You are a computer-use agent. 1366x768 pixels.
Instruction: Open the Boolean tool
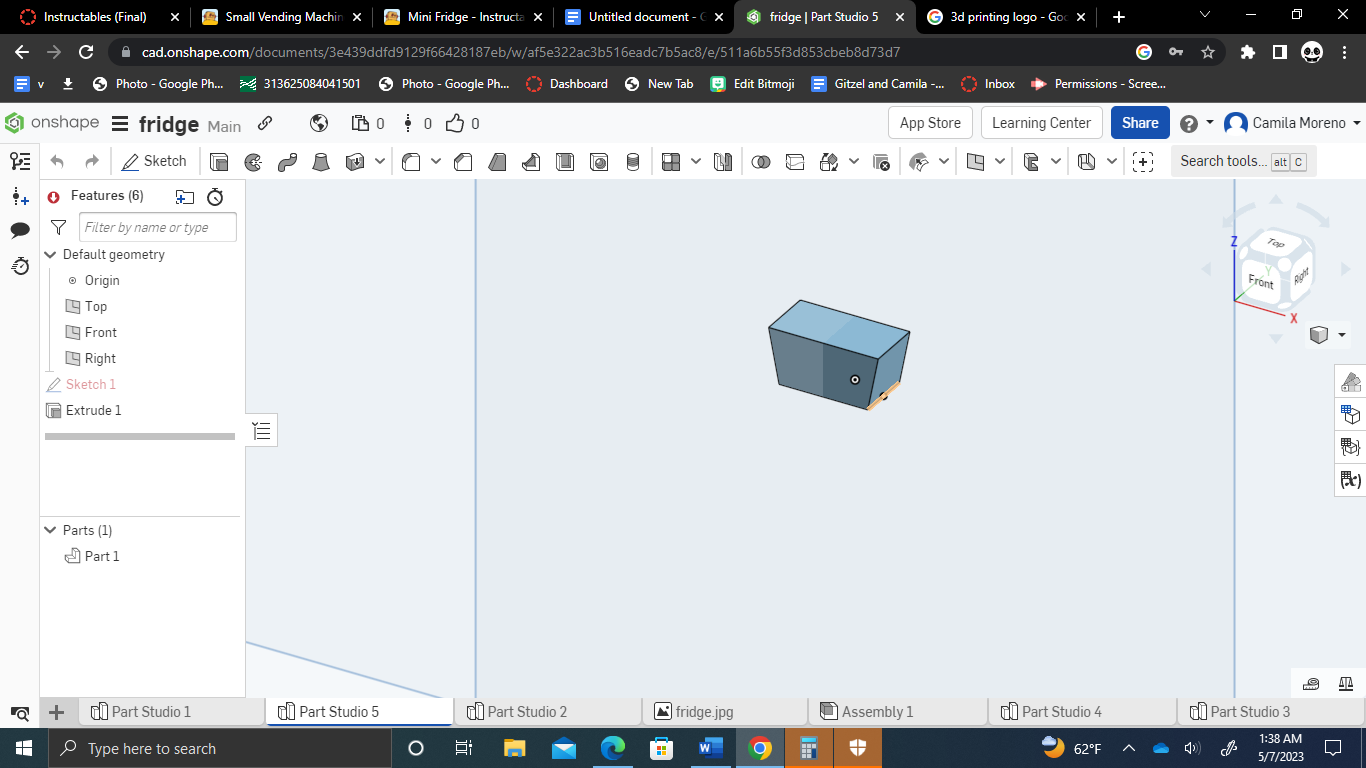pyautogui.click(x=762, y=161)
